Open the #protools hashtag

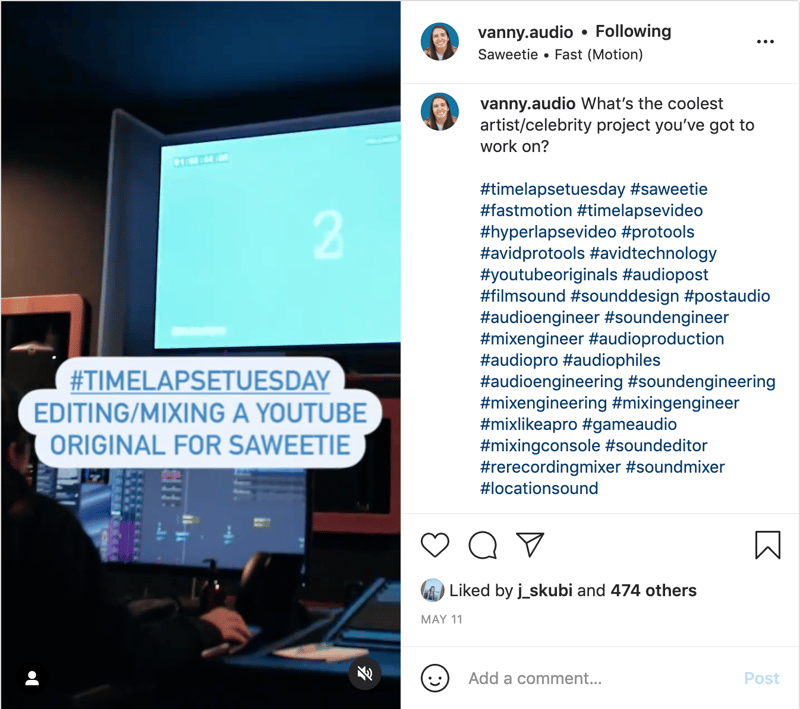tap(658, 232)
